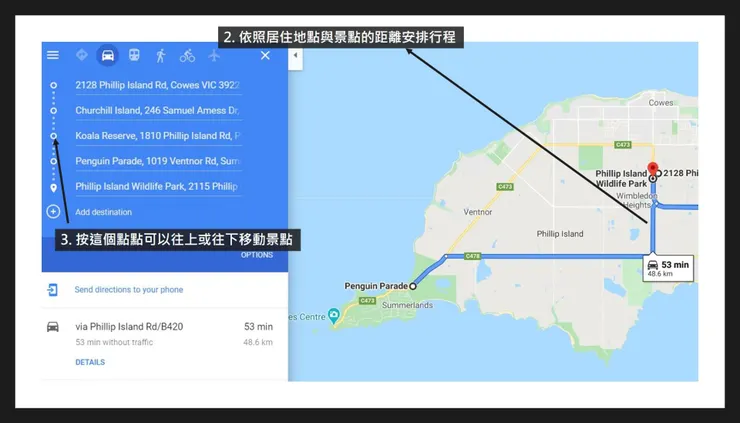
Task: Edit the Koala Reserve stop field
Action: pyautogui.click(x=159, y=136)
